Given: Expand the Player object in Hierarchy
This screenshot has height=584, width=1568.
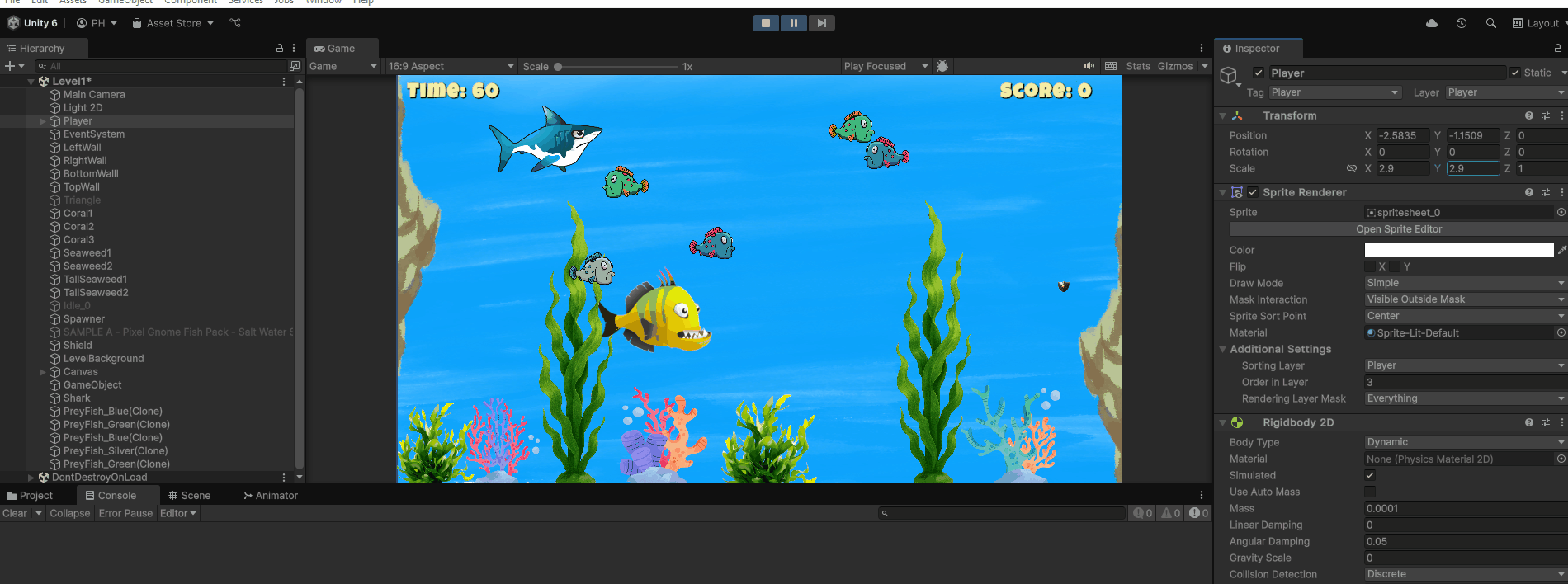Looking at the screenshot, I should (43, 121).
